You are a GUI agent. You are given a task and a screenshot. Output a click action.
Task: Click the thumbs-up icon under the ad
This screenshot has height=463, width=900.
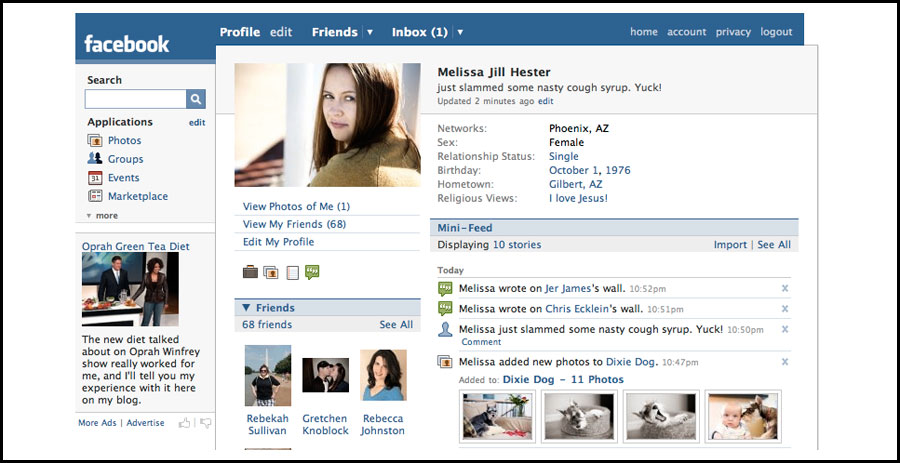tap(185, 423)
